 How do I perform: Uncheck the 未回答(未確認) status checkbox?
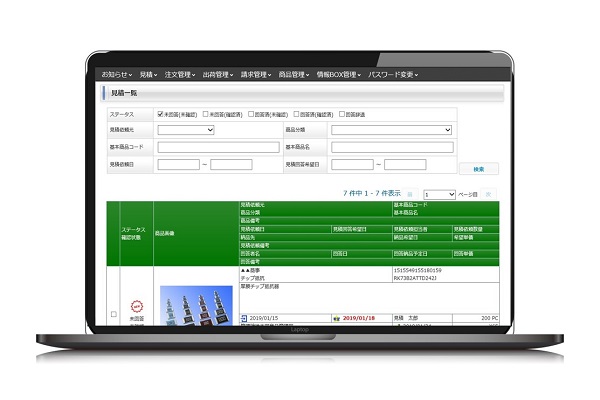click(x=161, y=114)
